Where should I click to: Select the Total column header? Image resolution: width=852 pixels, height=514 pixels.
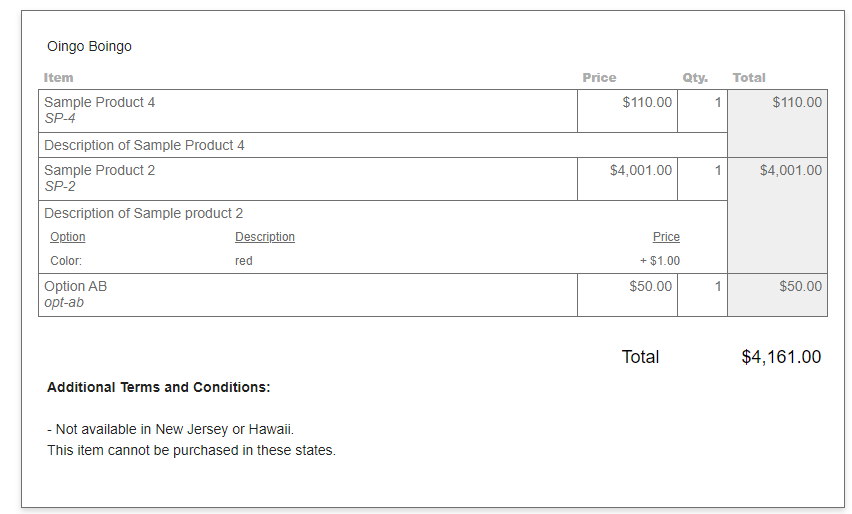(749, 78)
